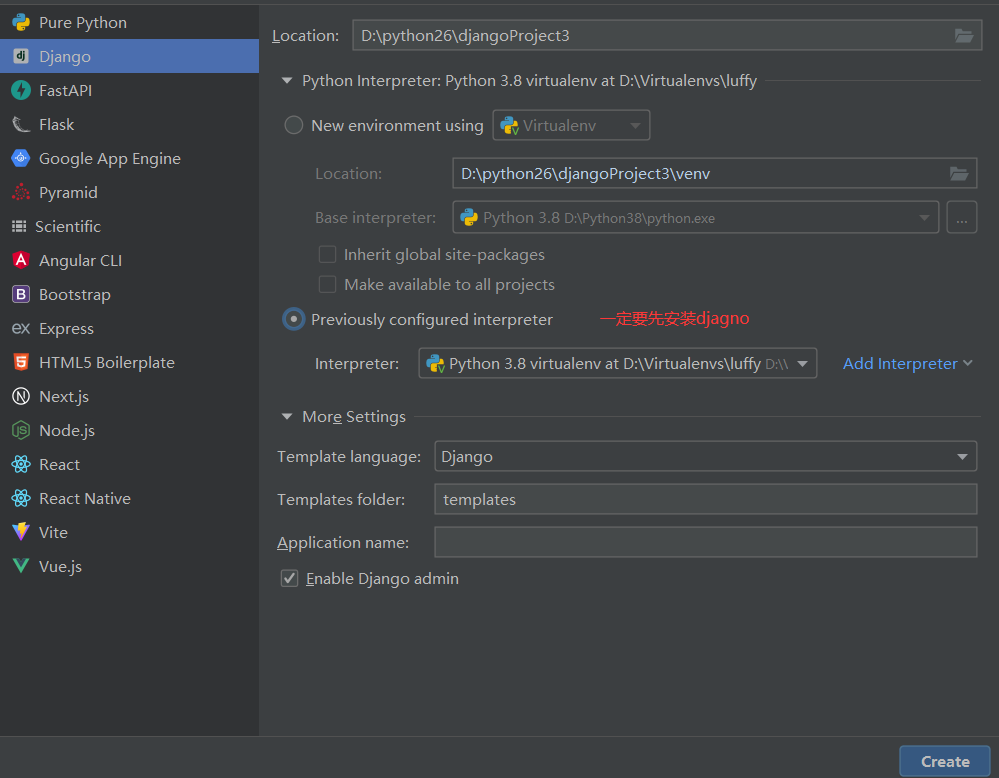Choose the Bootstrap project icon
Screen dimensions: 999x778
(20, 294)
